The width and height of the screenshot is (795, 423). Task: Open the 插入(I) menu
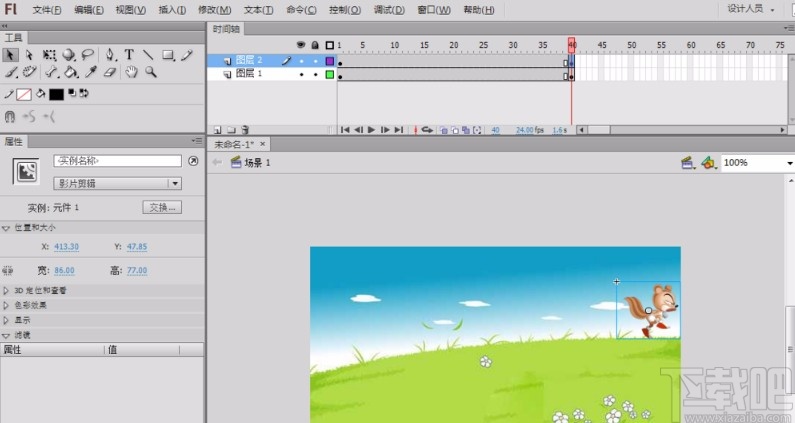pyautogui.click(x=172, y=10)
